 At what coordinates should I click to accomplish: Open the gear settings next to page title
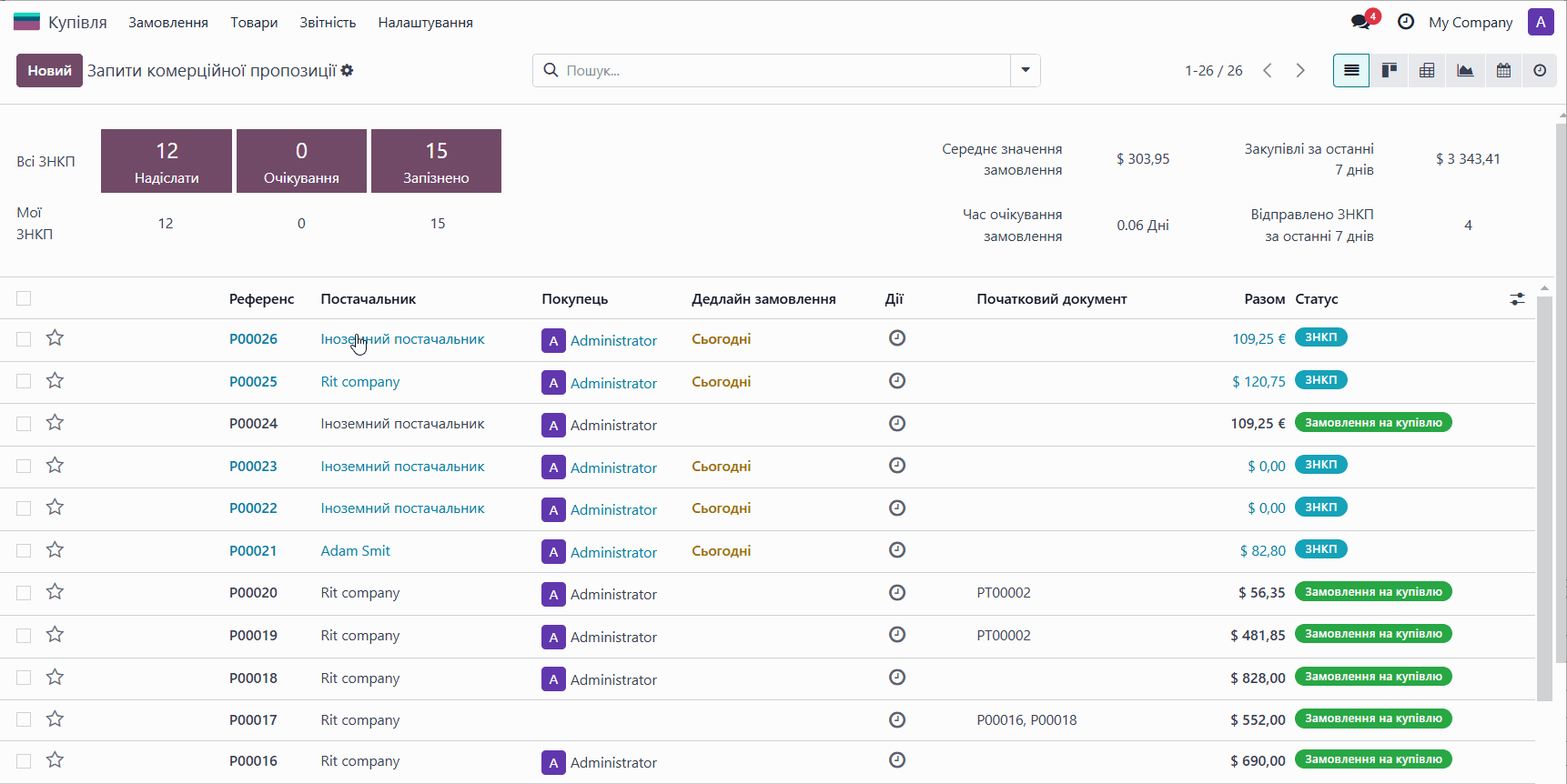(348, 71)
